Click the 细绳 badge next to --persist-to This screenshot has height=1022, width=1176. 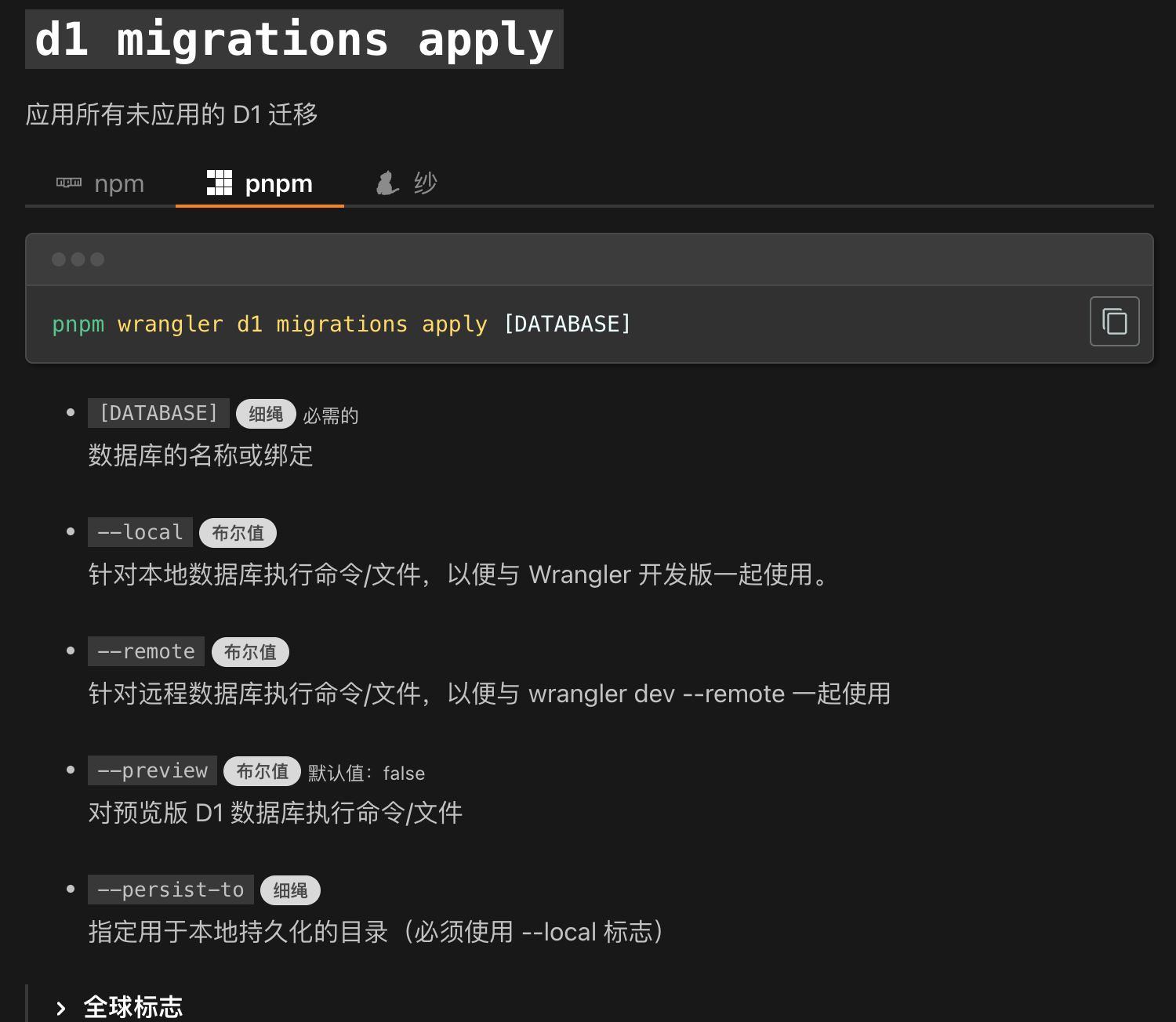[290, 890]
